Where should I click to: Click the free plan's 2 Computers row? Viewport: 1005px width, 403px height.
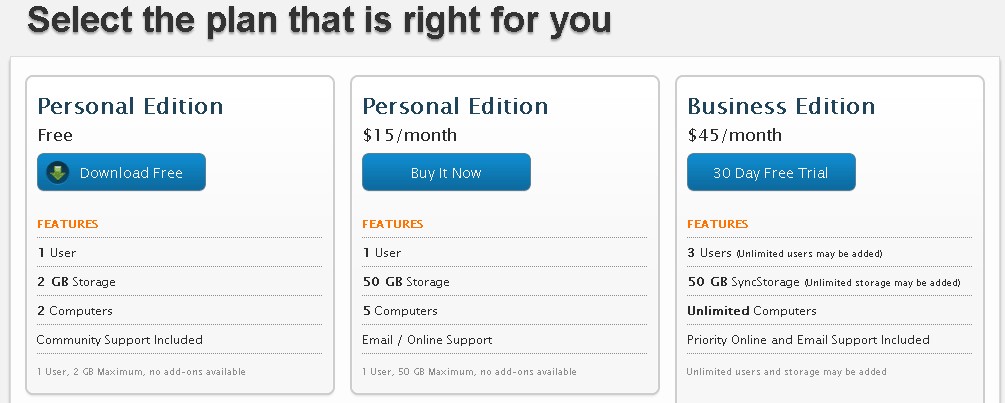[x=75, y=311]
